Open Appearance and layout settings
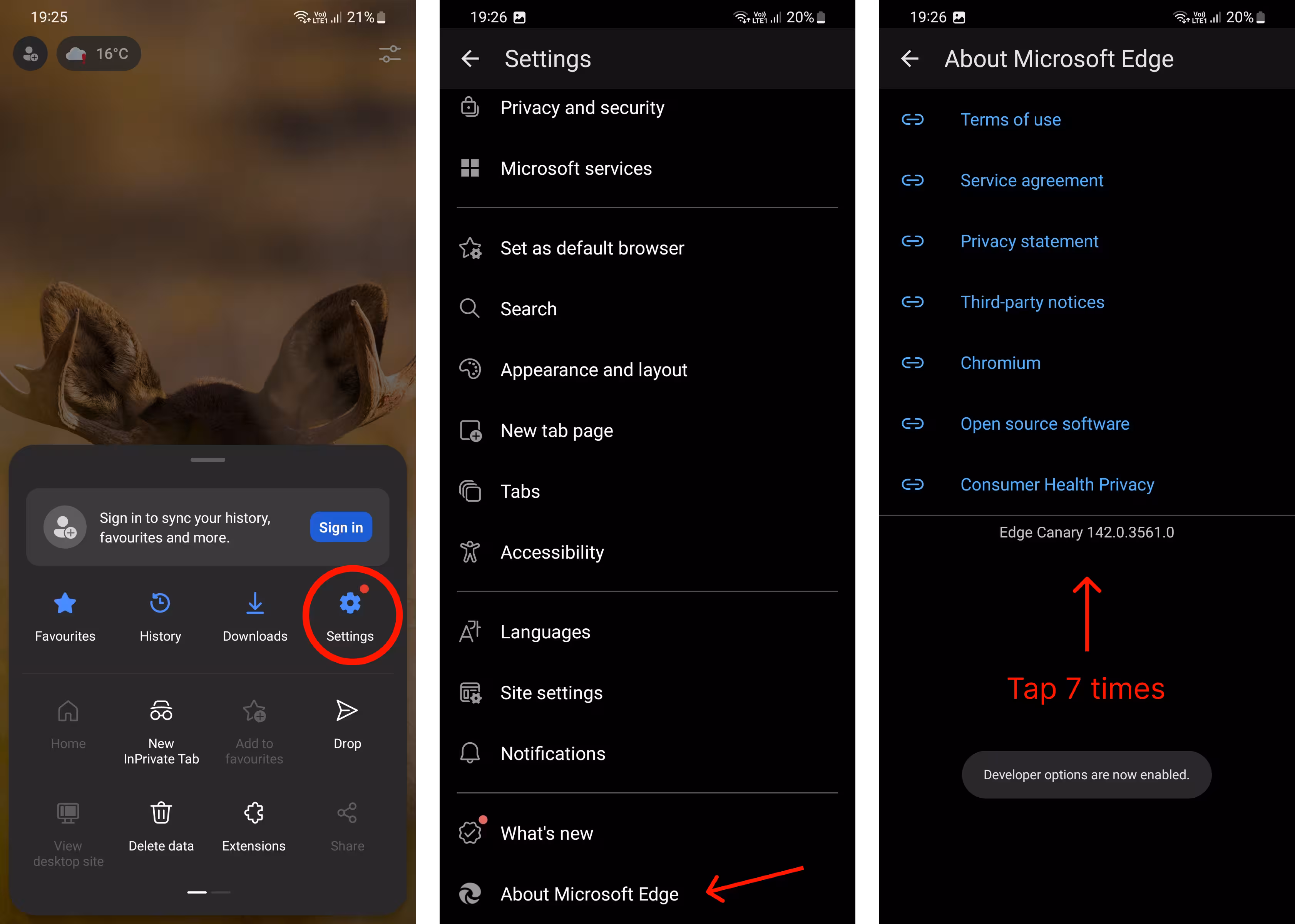The height and width of the screenshot is (924, 1295). click(x=593, y=370)
